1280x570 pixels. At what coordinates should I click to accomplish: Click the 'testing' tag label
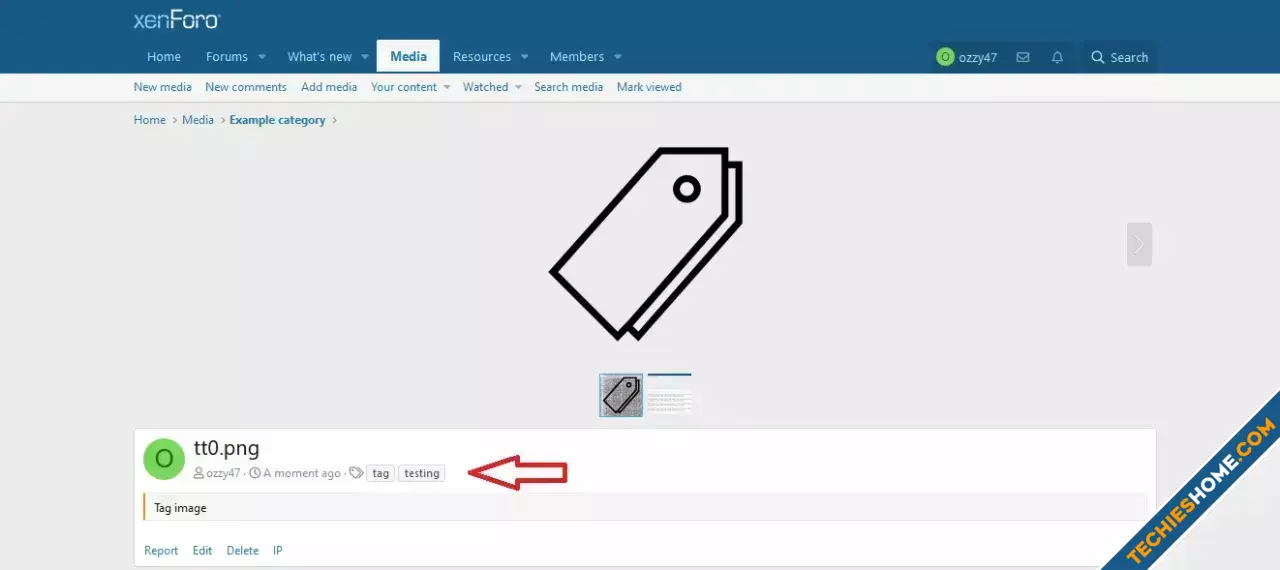click(x=422, y=474)
